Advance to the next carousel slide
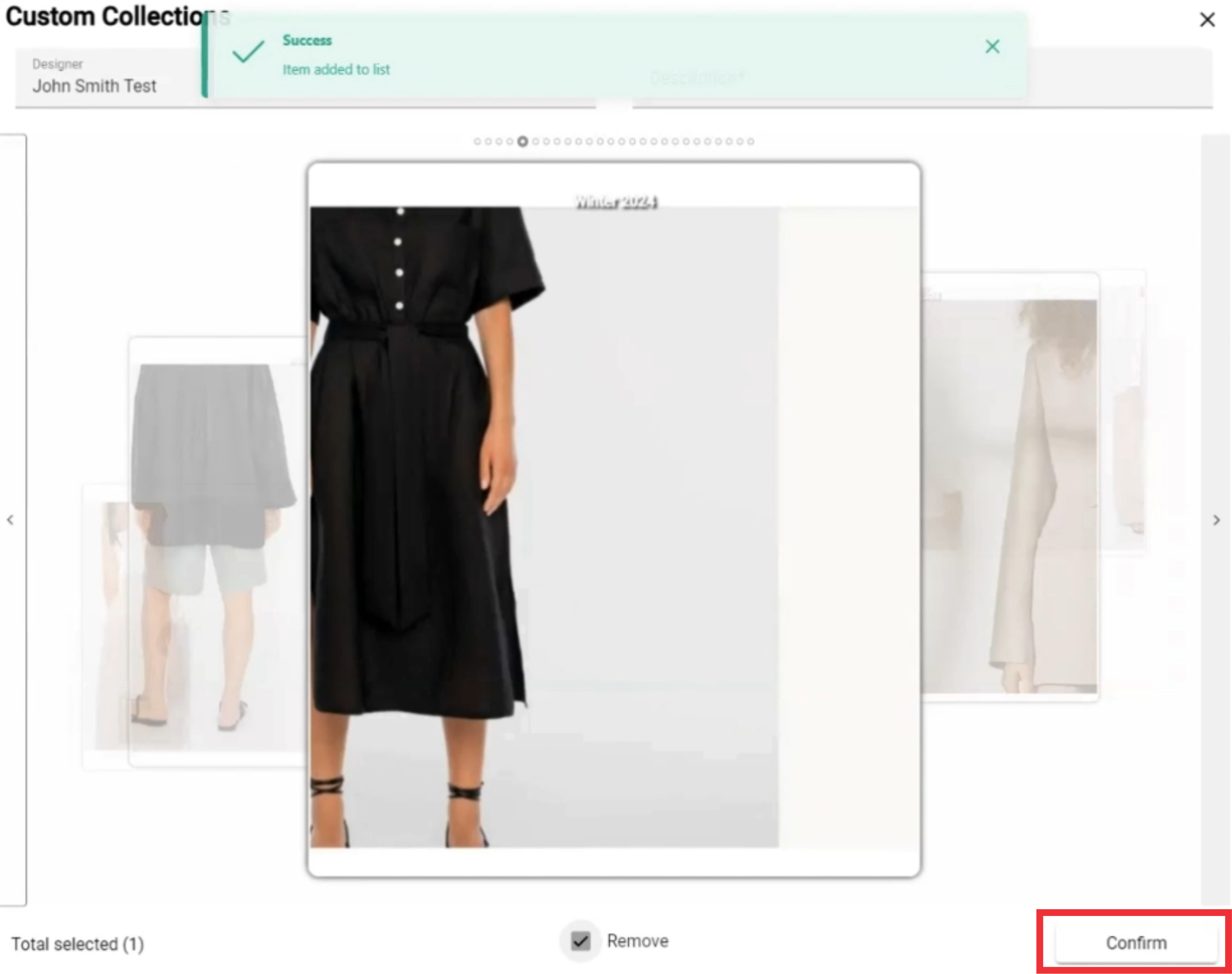Viewport: 1232px width, 974px height. (x=1216, y=520)
